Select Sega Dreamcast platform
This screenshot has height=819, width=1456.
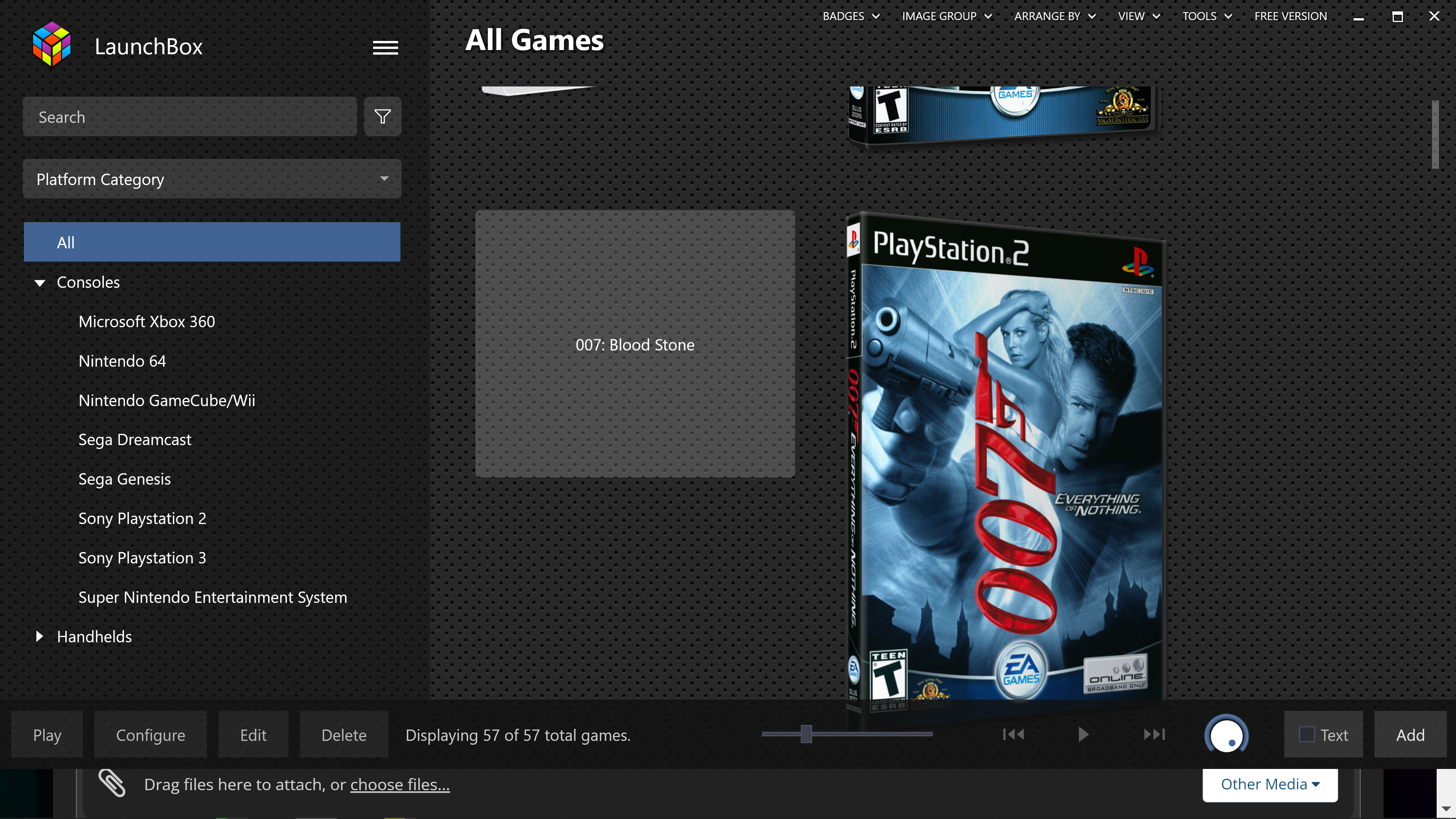pos(135,439)
